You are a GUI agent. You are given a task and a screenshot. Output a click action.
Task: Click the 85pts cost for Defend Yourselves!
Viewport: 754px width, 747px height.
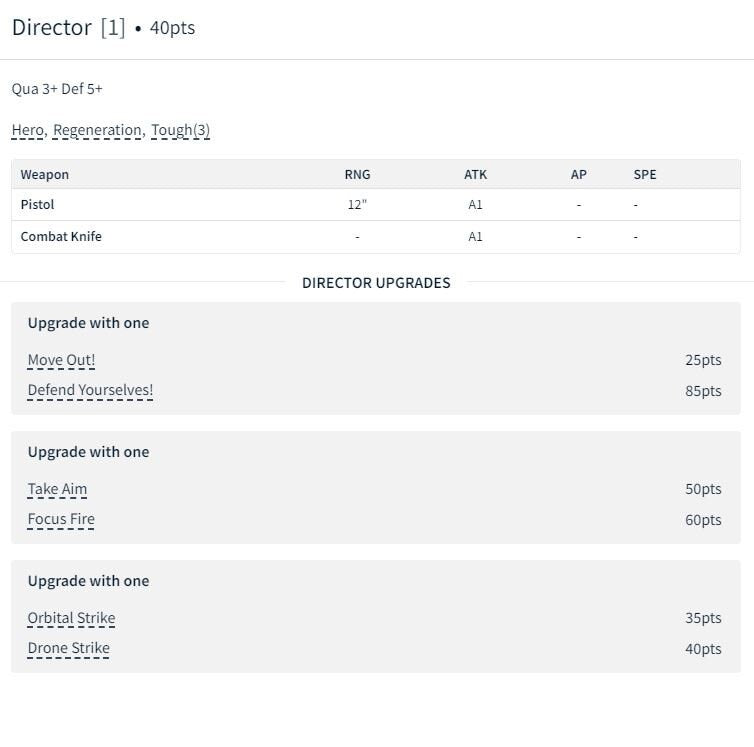coord(703,390)
